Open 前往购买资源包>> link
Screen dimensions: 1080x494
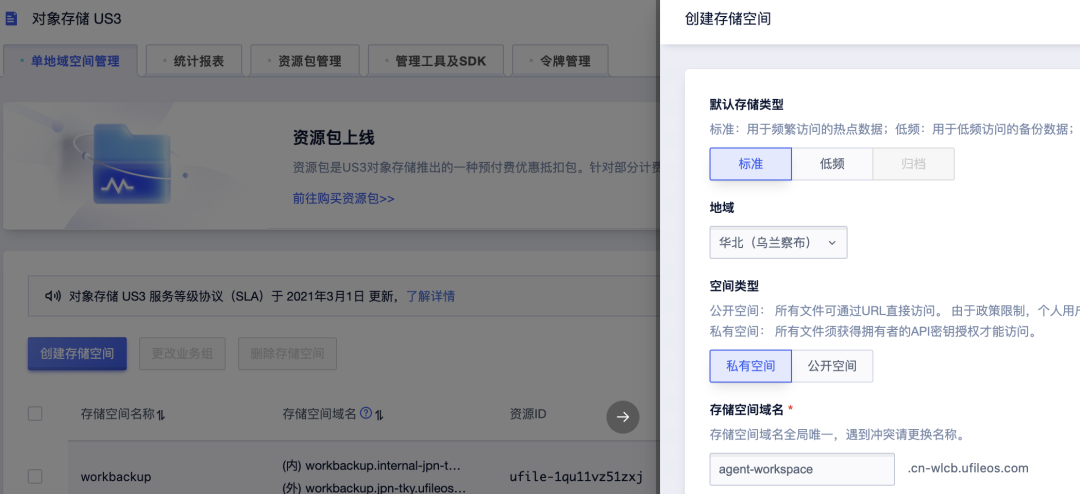click(343, 198)
